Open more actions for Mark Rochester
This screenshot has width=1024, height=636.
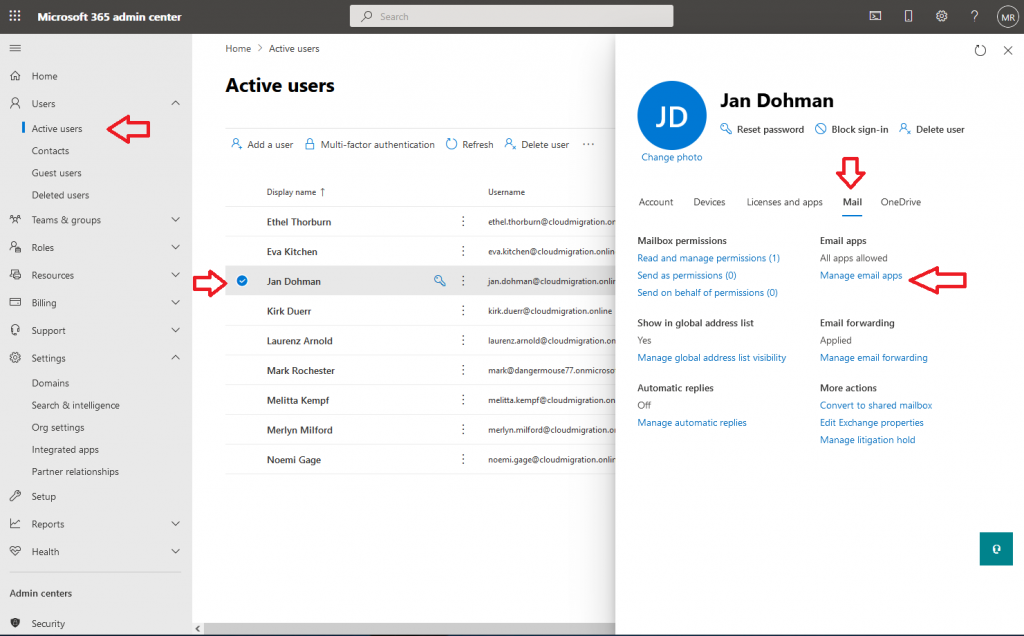pyautogui.click(x=463, y=370)
